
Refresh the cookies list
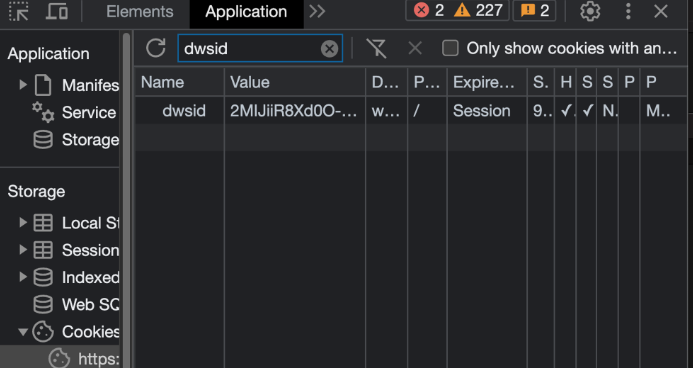[x=156, y=48]
